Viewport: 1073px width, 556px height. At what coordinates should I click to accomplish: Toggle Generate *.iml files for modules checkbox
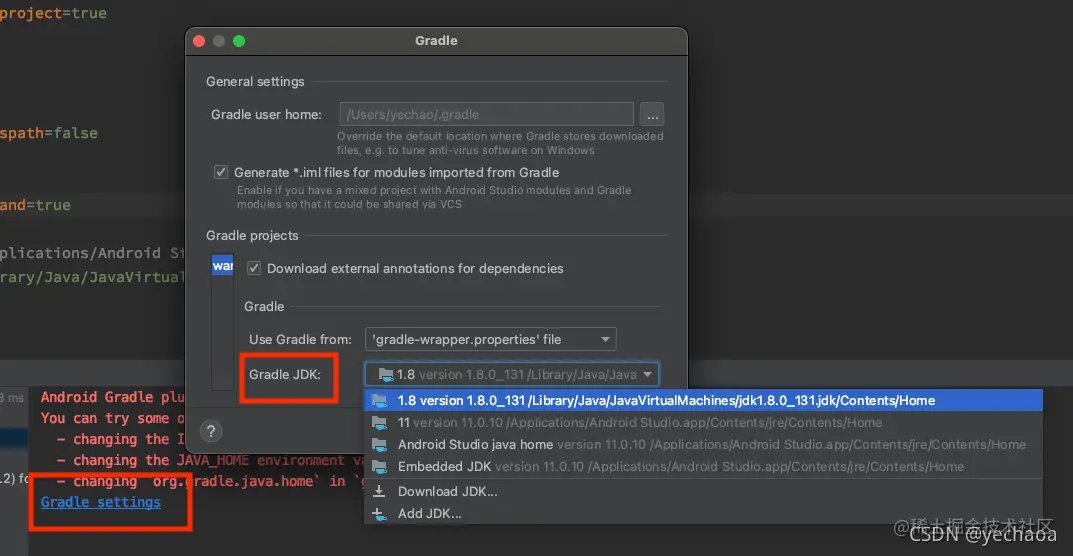coord(220,172)
